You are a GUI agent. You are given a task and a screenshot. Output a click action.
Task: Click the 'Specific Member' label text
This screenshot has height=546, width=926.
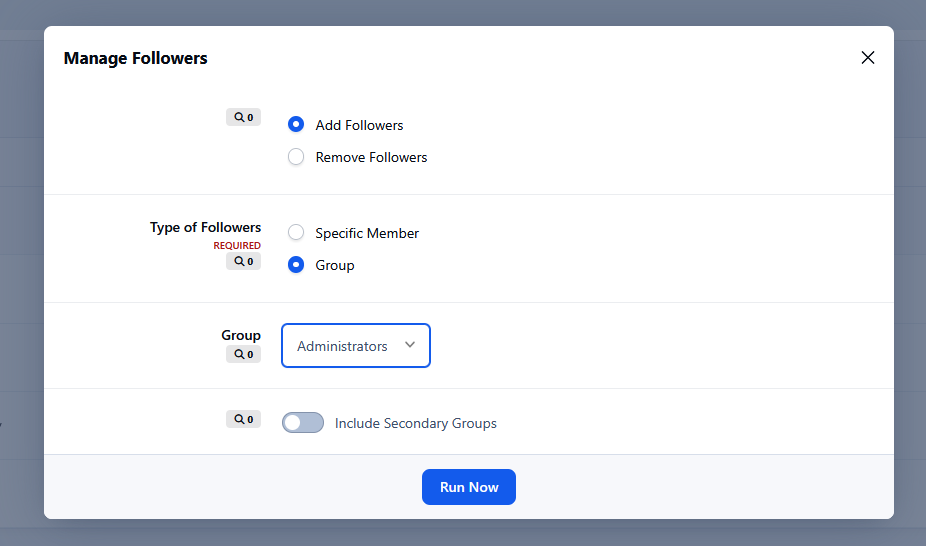[x=367, y=233]
